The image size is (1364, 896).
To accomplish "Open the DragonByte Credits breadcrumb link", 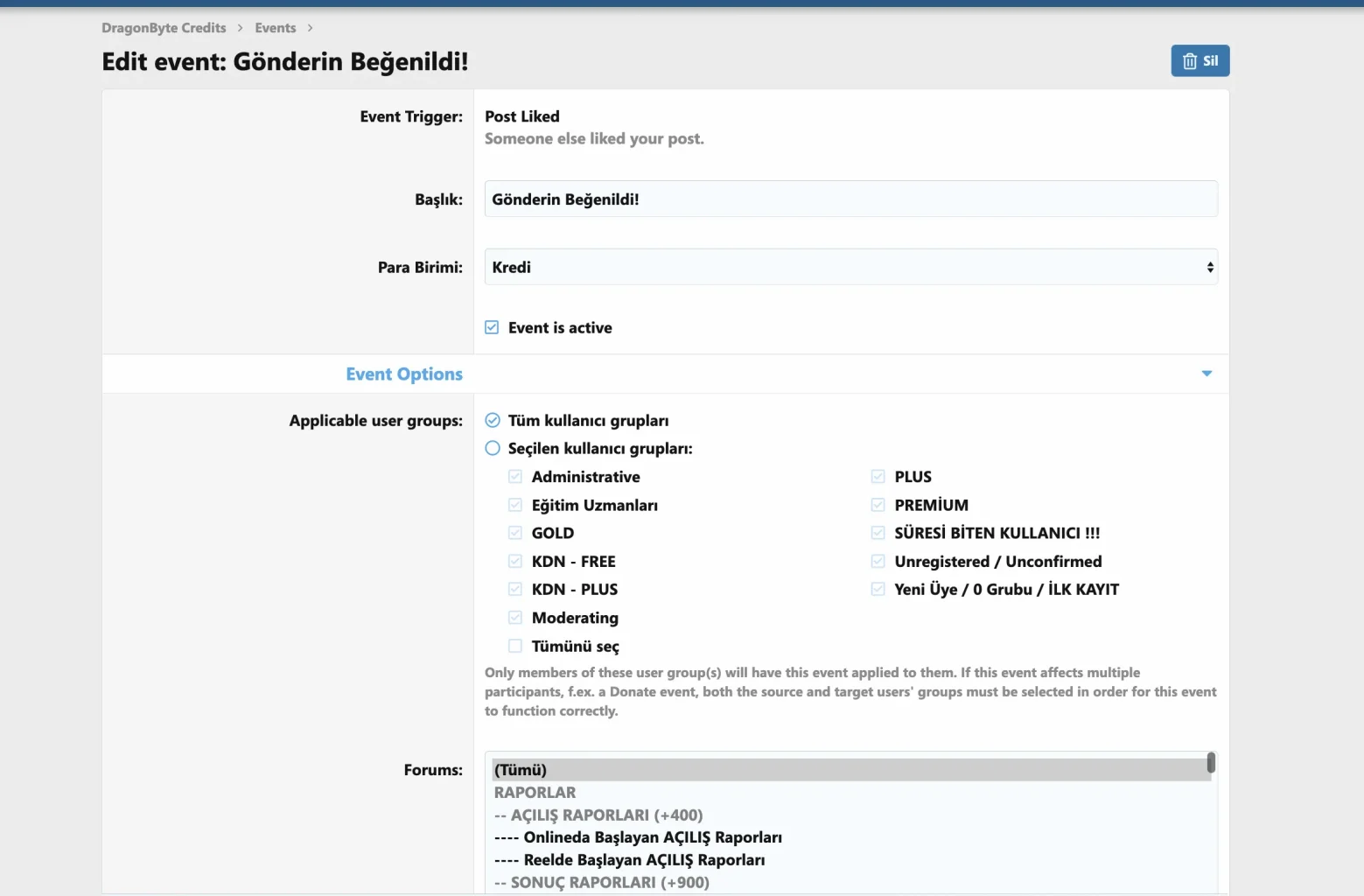I will (164, 28).
